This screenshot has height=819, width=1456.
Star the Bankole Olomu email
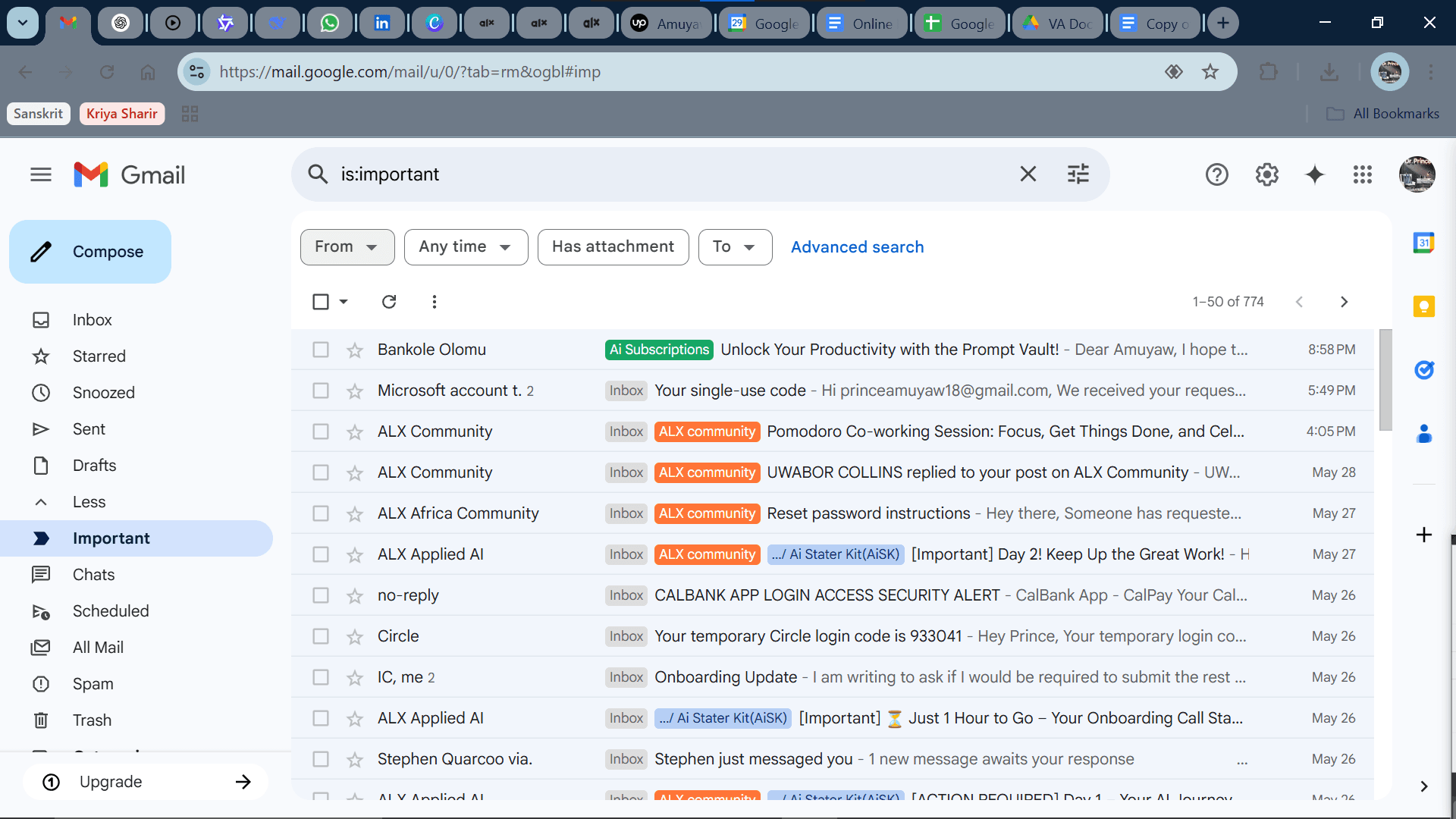click(355, 350)
